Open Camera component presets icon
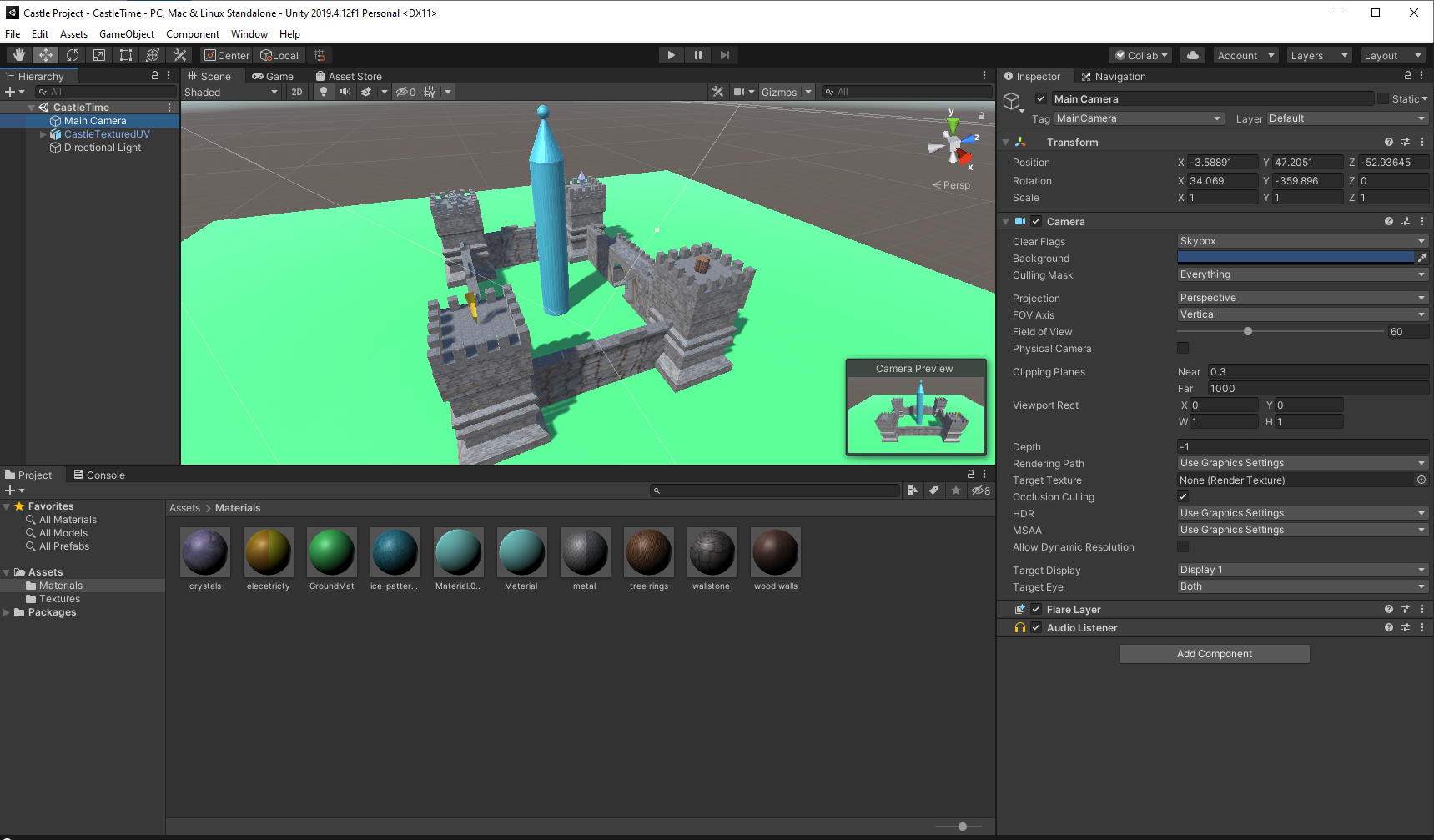Viewport: 1434px width, 840px height. (x=1406, y=221)
